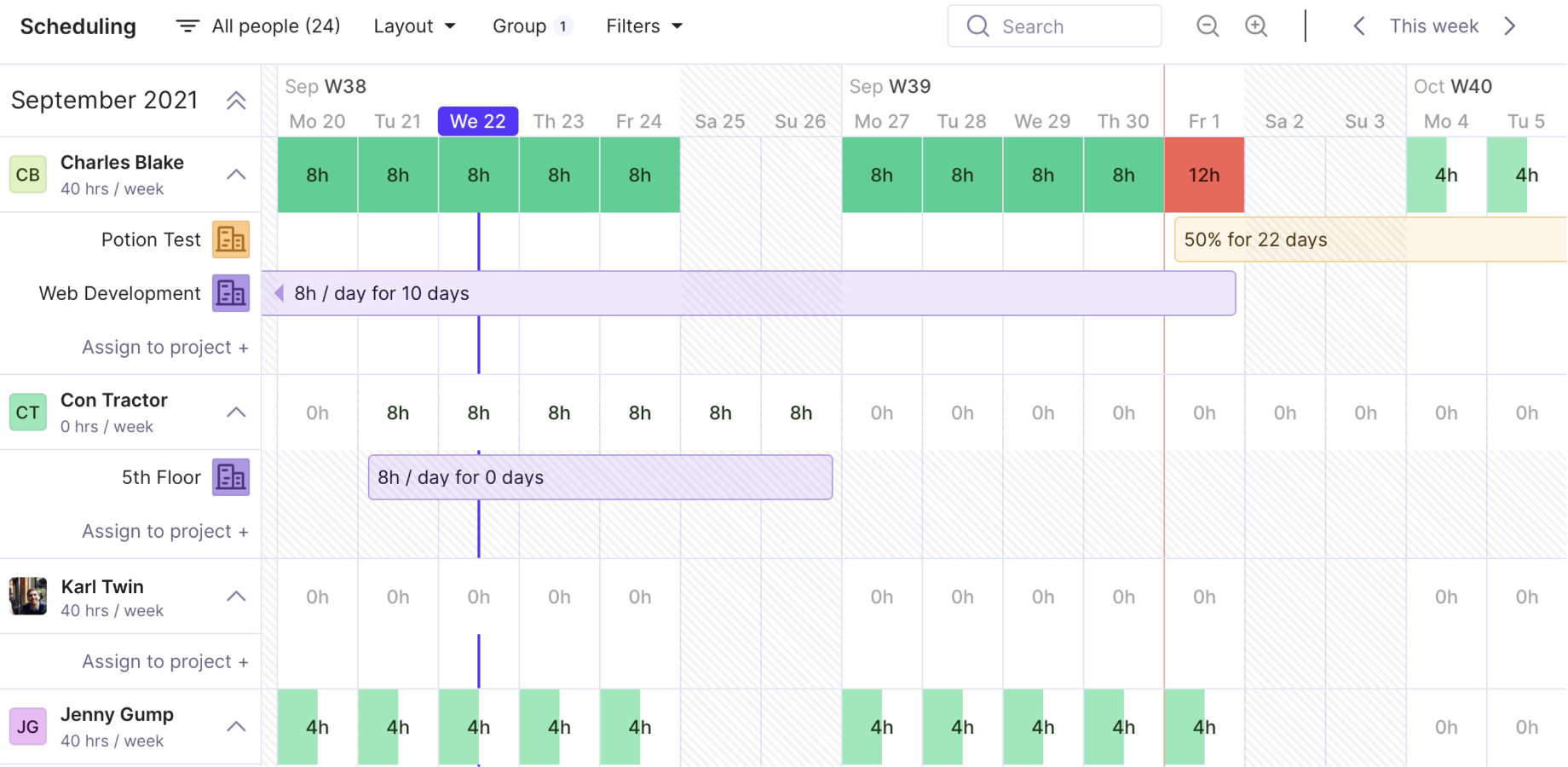This screenshot has width=1568, height=767.
Task: Click the zoom in magnifier icon
Action: pyautogui.click(x=1256, y=26)
